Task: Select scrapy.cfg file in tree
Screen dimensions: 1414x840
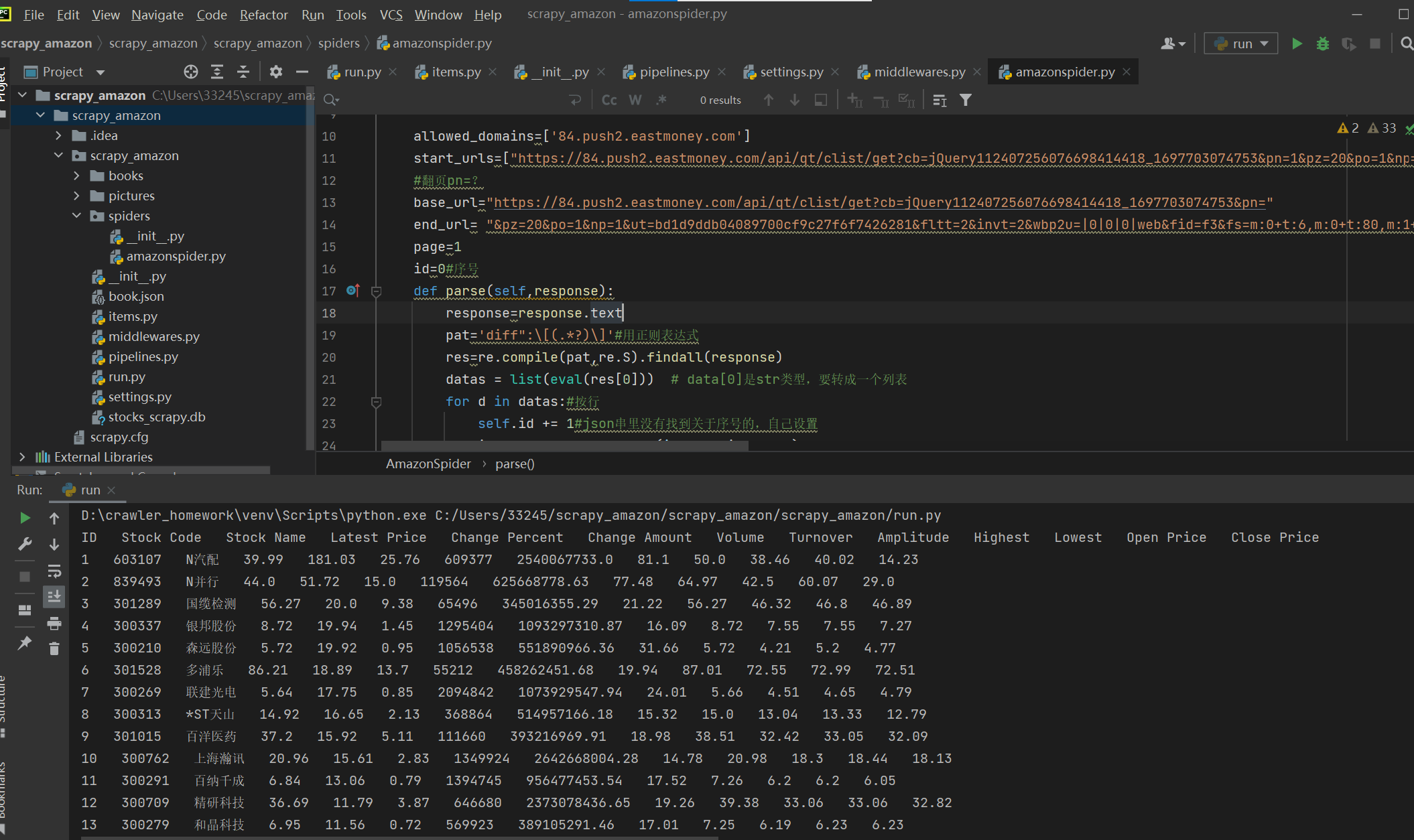Action: click(x=119, y=437)
